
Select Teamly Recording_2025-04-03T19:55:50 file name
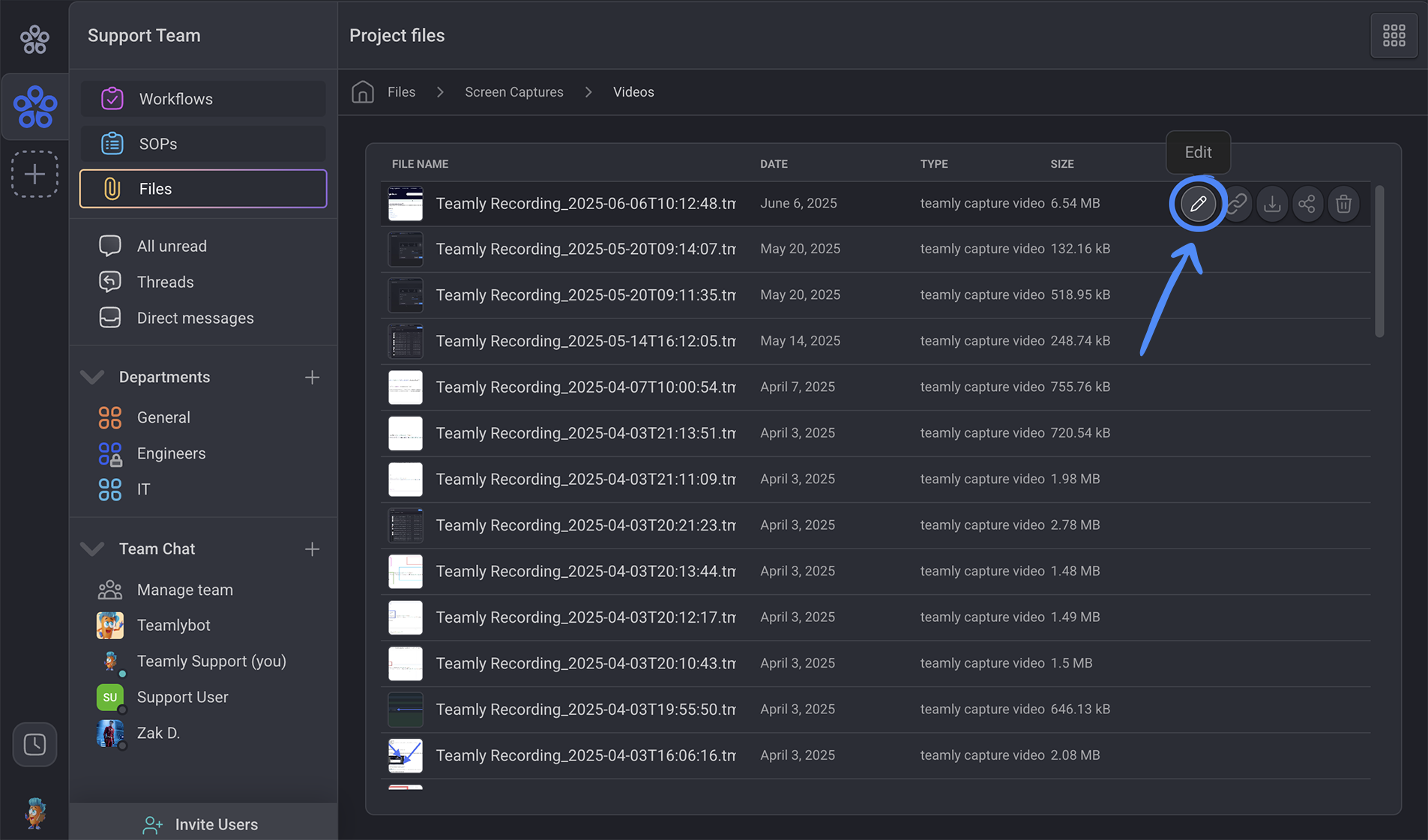(585, 710)
